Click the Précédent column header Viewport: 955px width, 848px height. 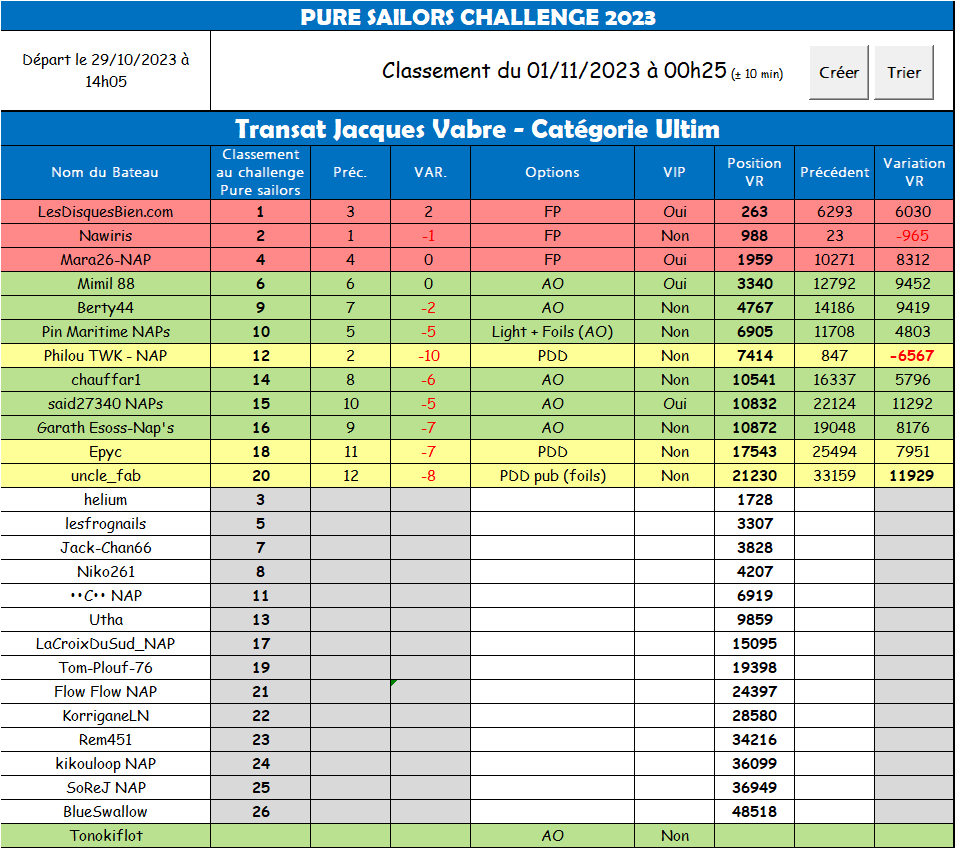click(834, 172)
